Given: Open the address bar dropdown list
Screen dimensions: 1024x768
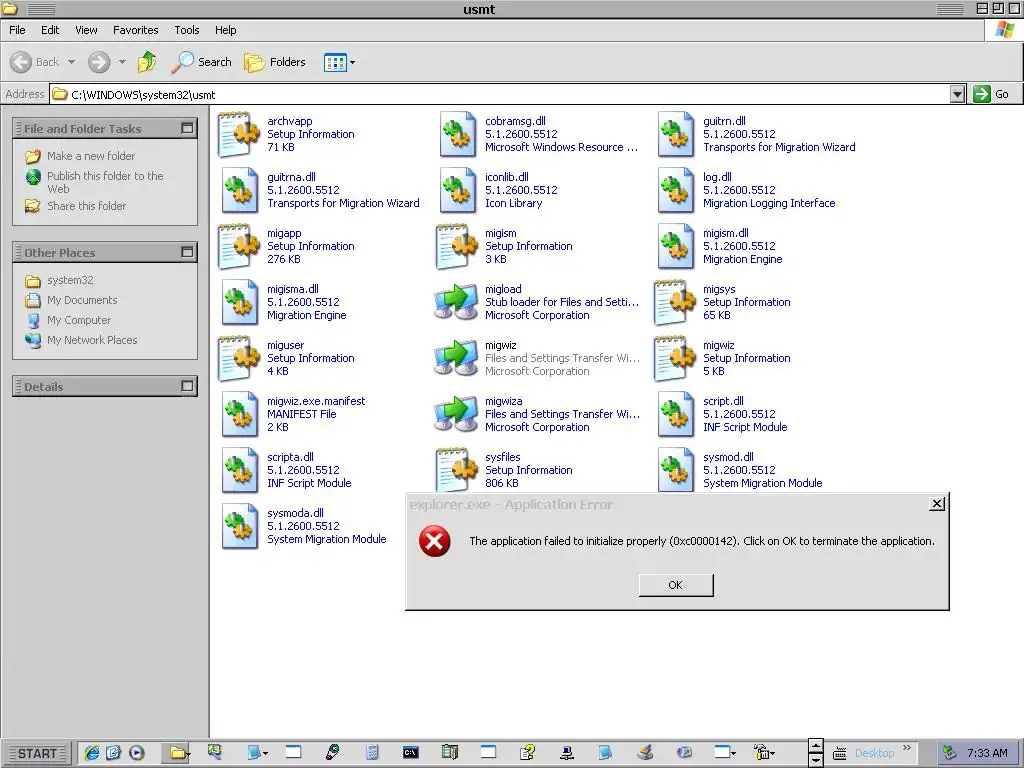Looking at the screenshot, I should 957,95.
